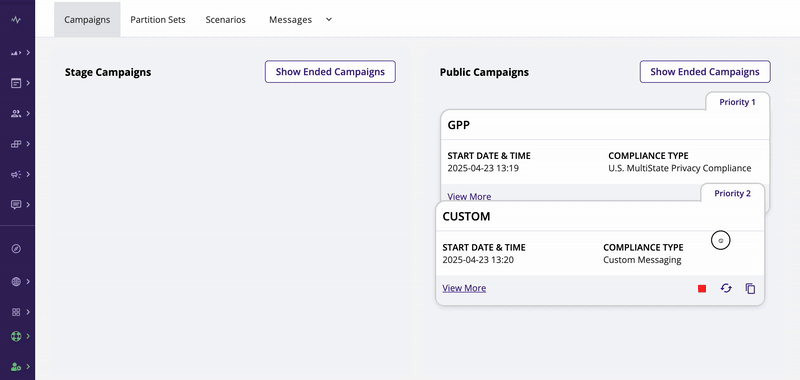The width and height of the screenshot is (800, 380).
Task: Open the green lifebuoy help icon
Action: (16, 336)
